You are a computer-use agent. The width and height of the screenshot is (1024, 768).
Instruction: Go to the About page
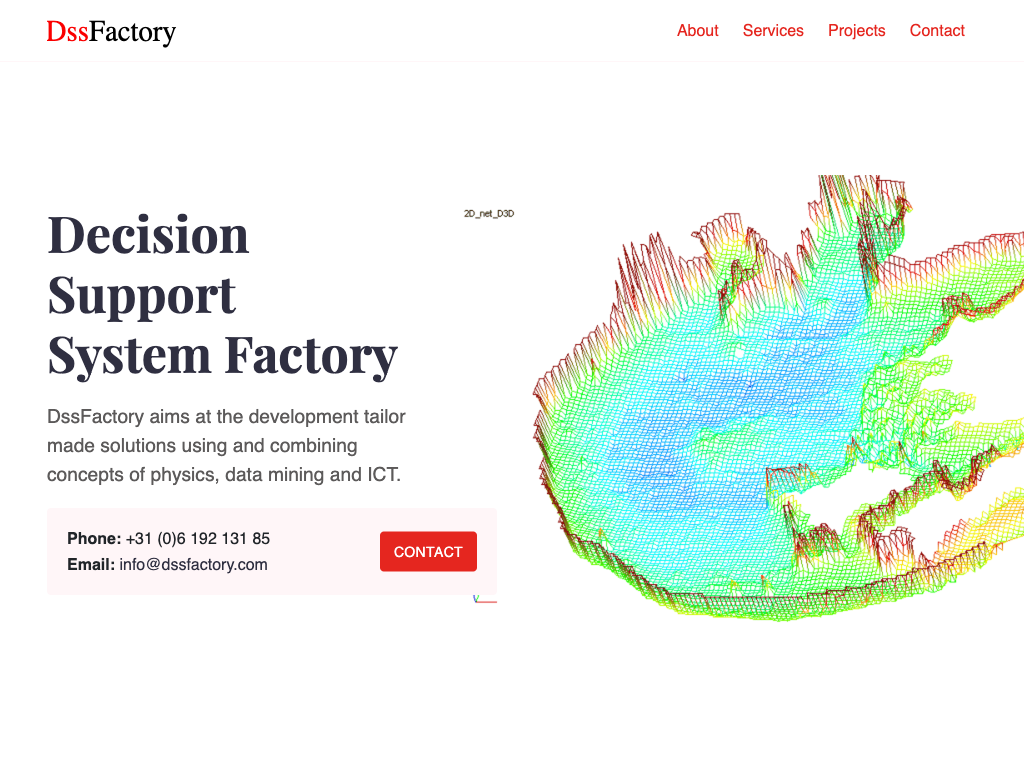[x=697, y=31]
